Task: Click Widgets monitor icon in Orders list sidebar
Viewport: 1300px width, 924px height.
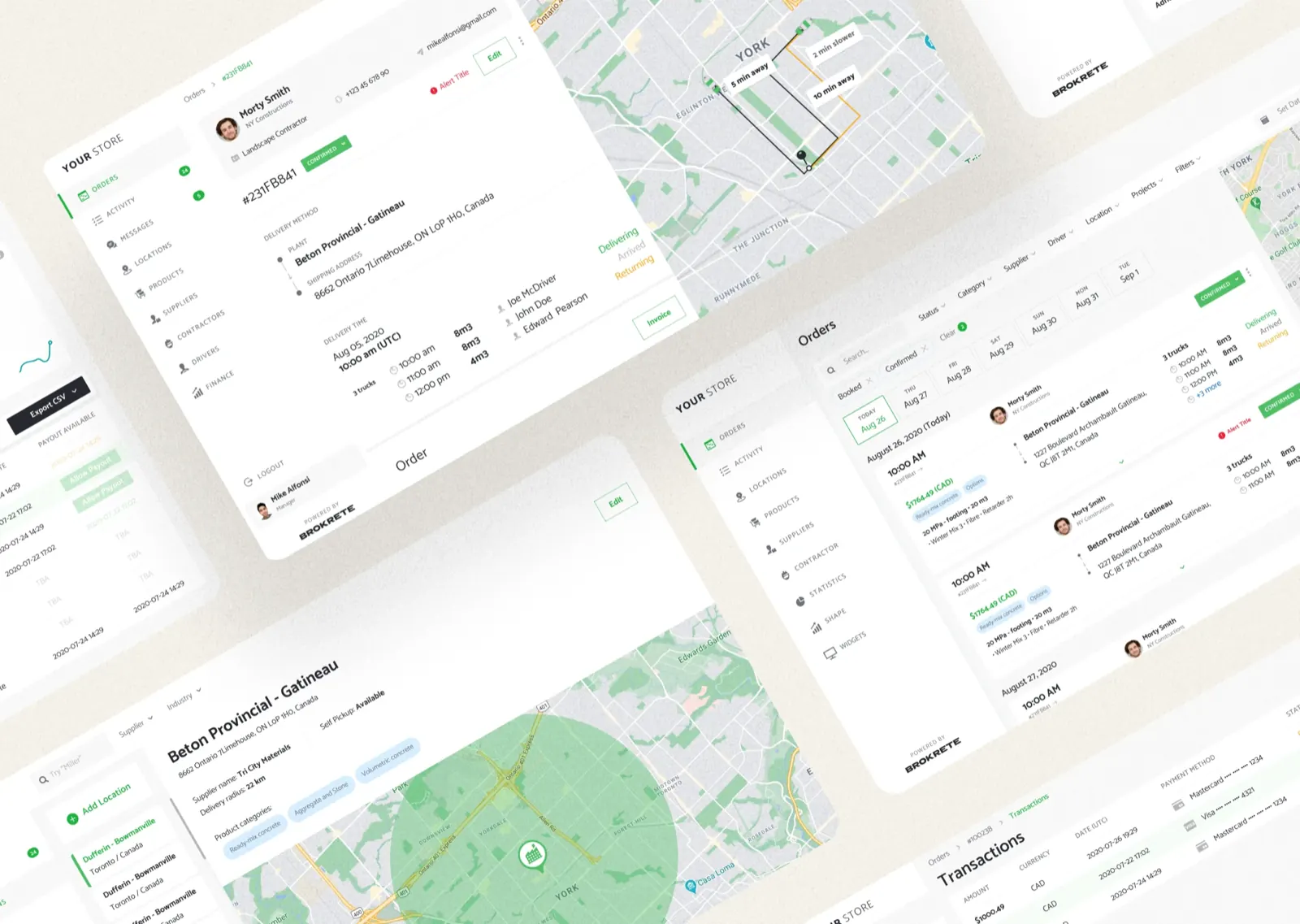Action: (x=830, y=653)
